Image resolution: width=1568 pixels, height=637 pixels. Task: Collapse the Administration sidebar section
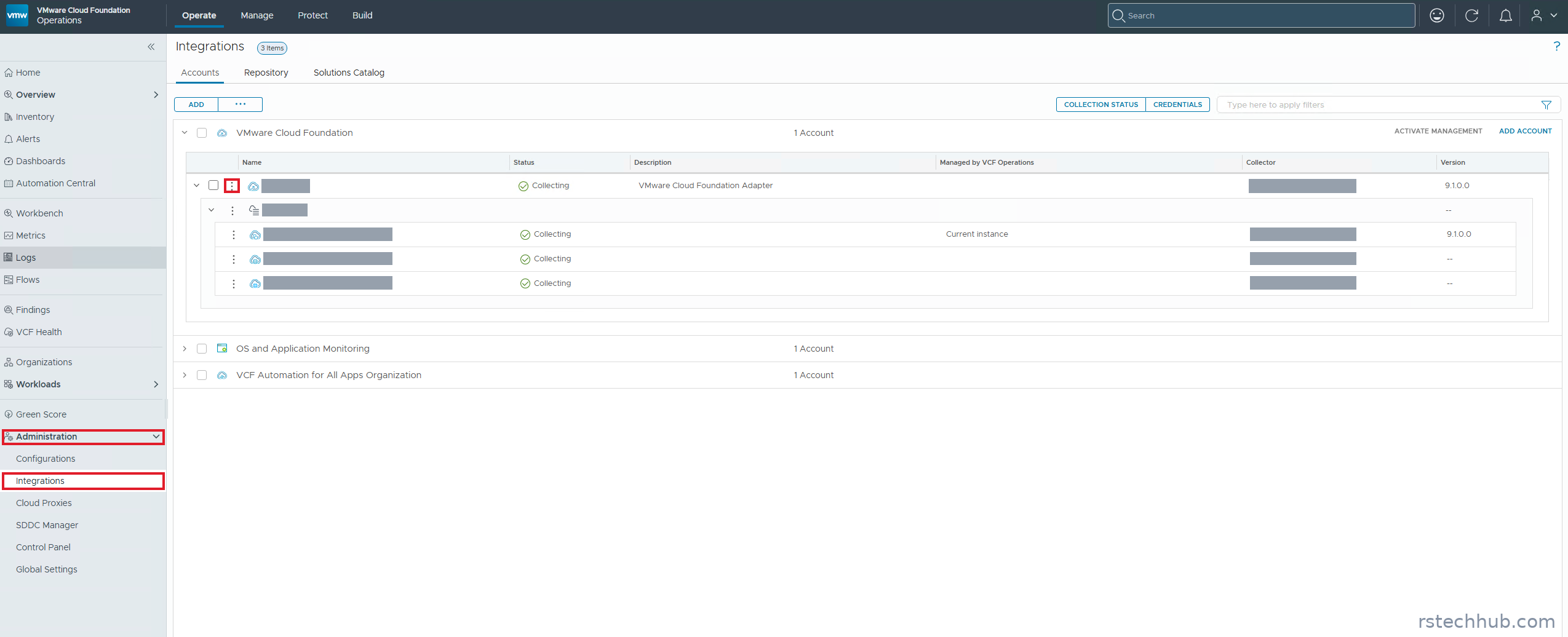(156, 437)
